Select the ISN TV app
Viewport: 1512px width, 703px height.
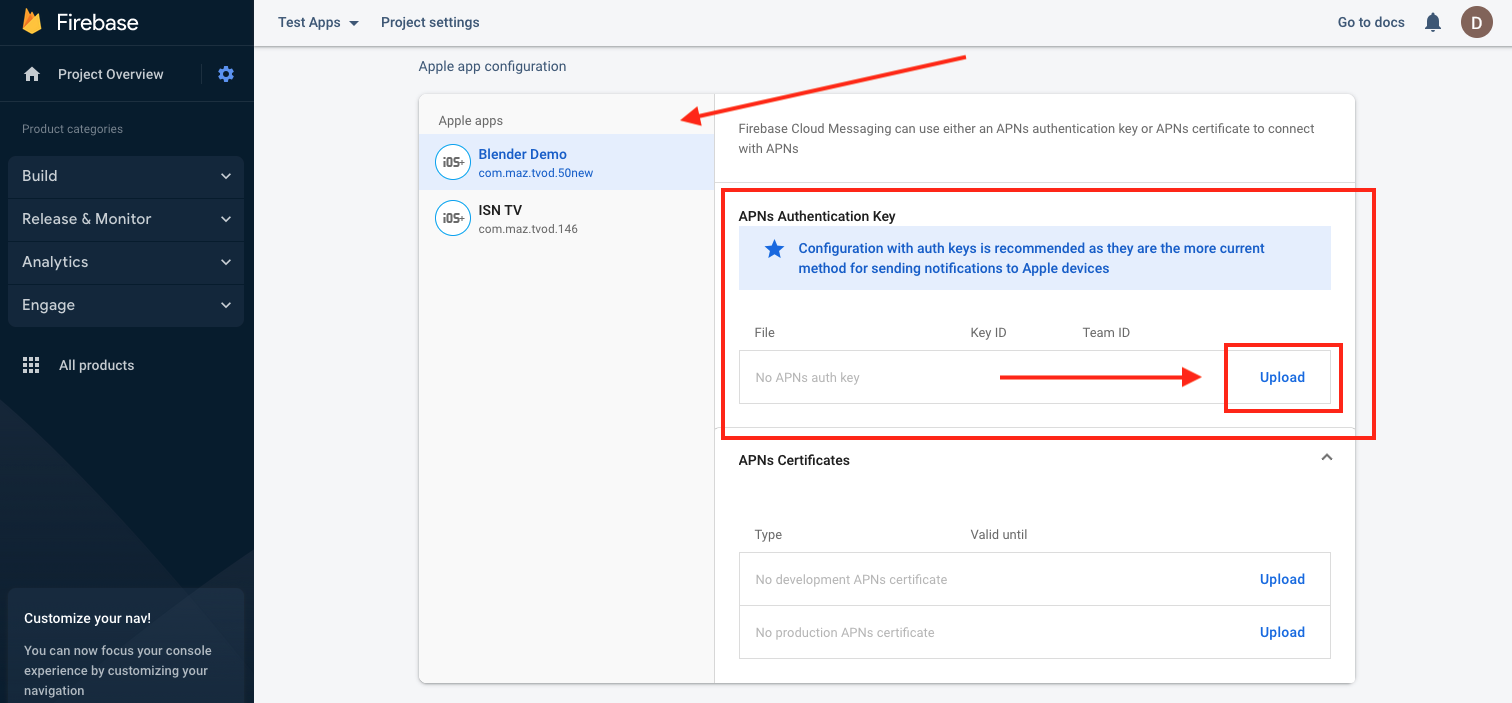click(567, 218)
